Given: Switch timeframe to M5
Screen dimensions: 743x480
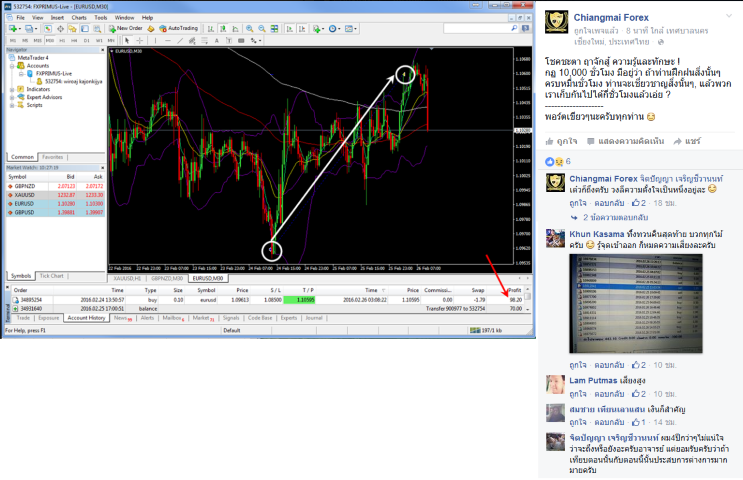Looking at the screenshot, I should (x=25, y=40).
